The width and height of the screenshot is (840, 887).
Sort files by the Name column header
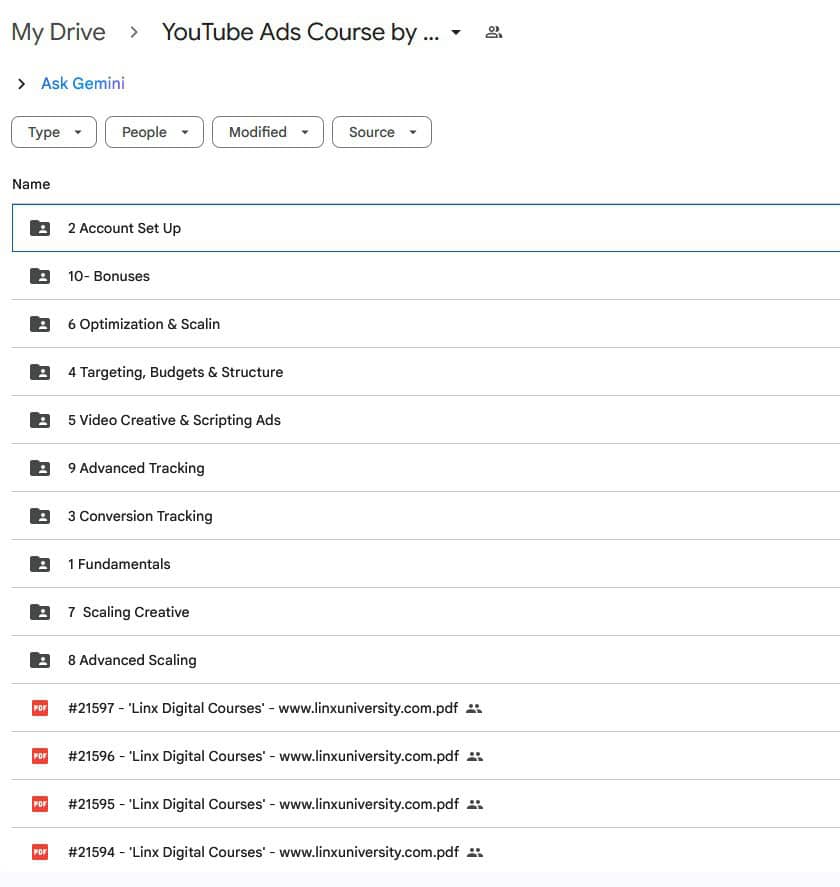pos(31,183)
